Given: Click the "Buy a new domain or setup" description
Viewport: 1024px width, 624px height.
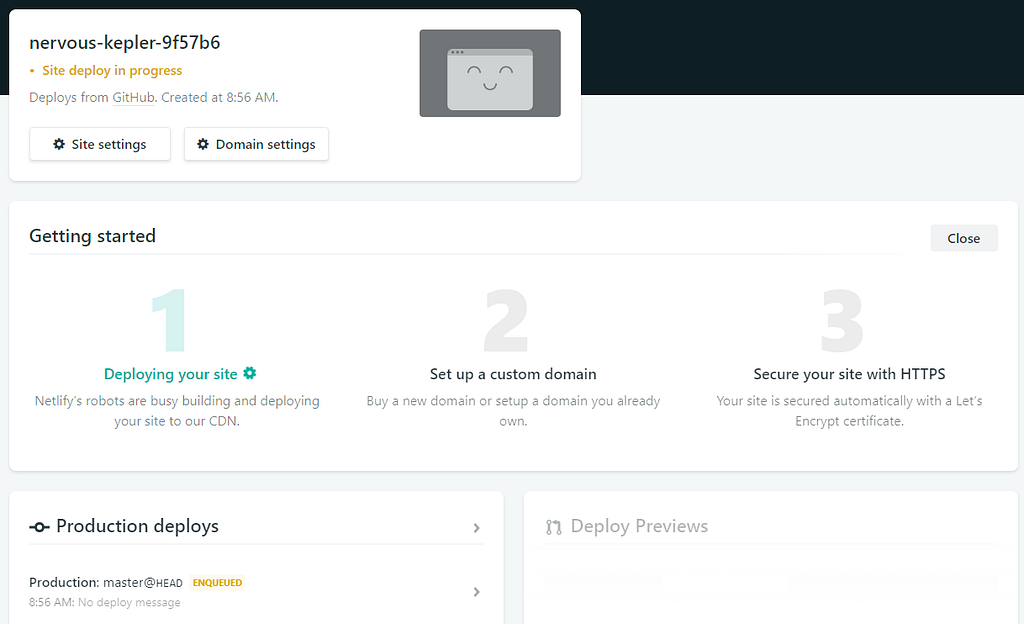Looking at the screenshot, I should coord(513,411).
